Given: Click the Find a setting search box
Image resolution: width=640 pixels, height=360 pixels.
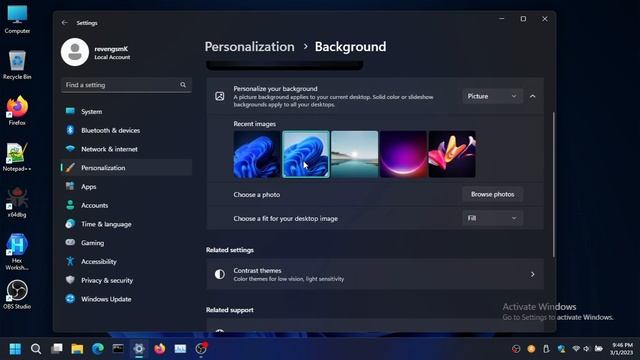Looking at the screenshot, I should click(126, 85).
